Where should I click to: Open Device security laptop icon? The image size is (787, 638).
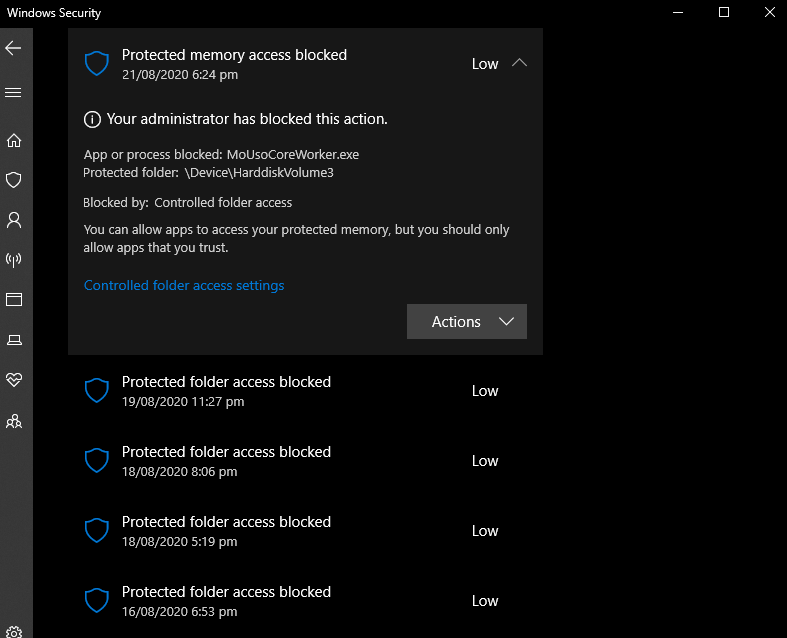point(14,340)
